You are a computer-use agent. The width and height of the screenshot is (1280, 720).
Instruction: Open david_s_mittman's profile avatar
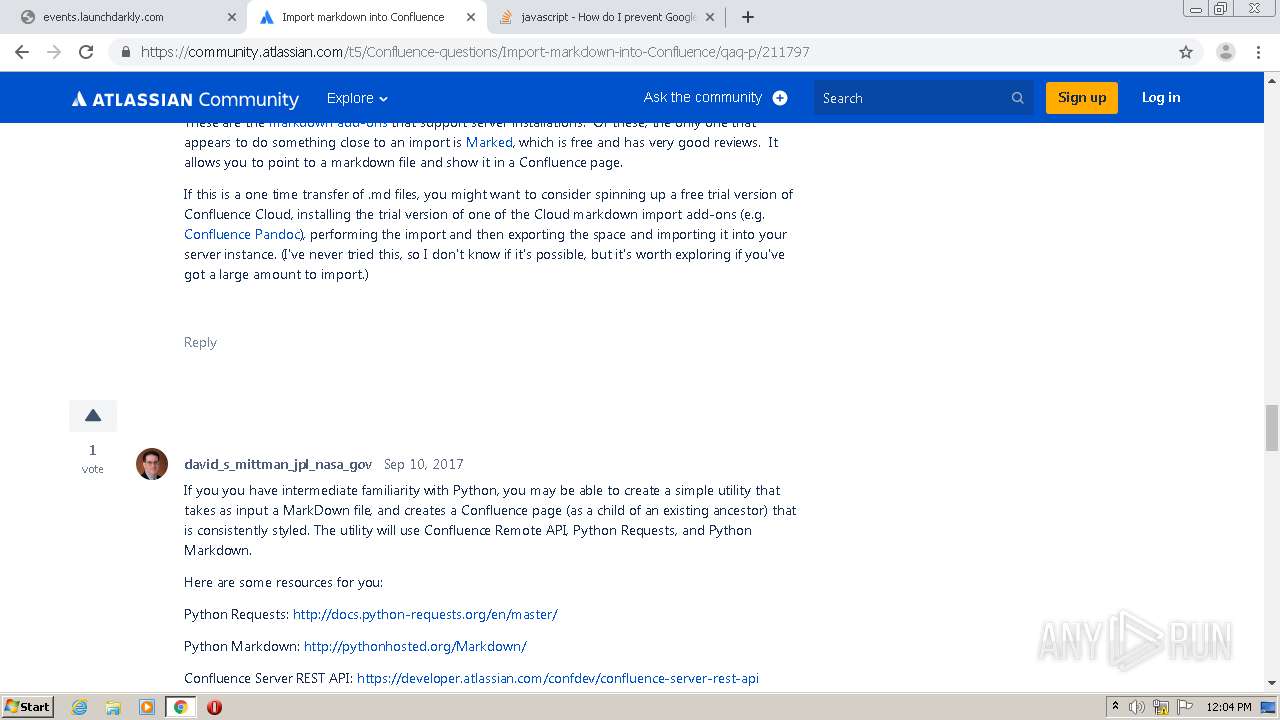pos(152,464)
